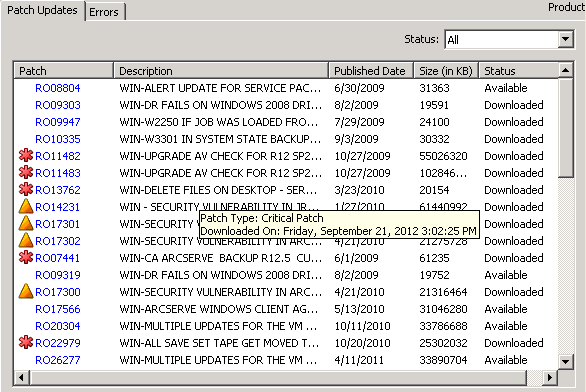Select description 'WIN-ALL SAVE SET TAPE GET MOVED T...'

pos(219,343)
